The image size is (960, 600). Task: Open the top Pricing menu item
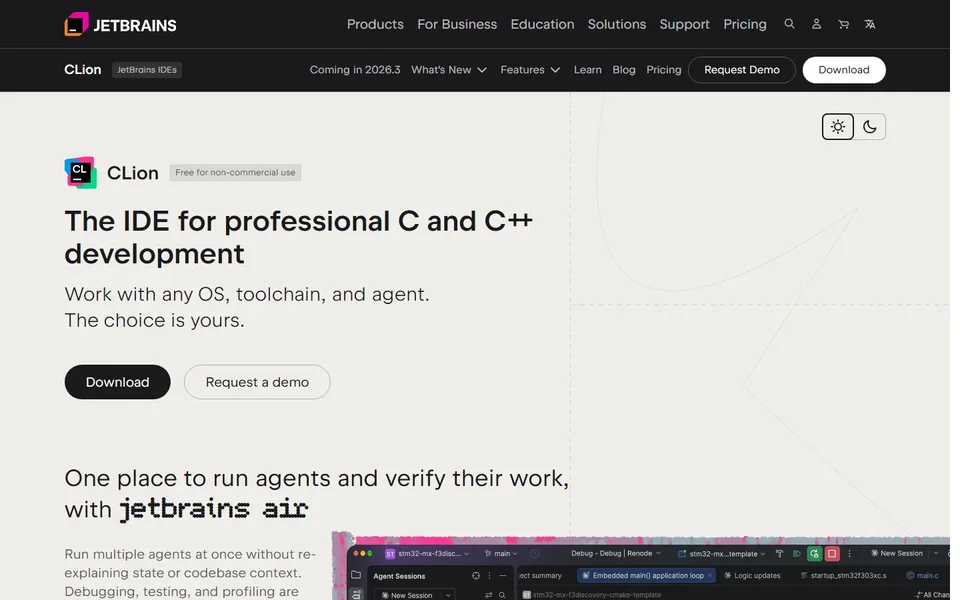tap(744, 24)
